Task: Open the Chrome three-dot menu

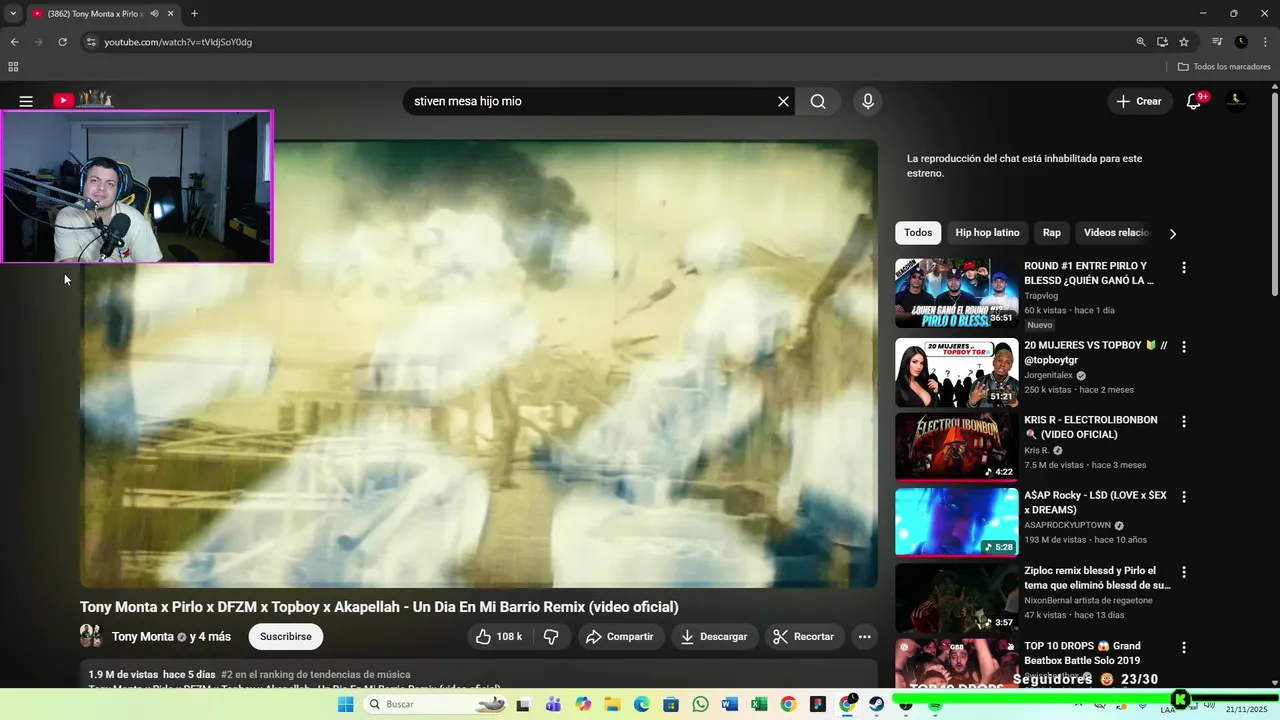Action: tap(1266, 42)
